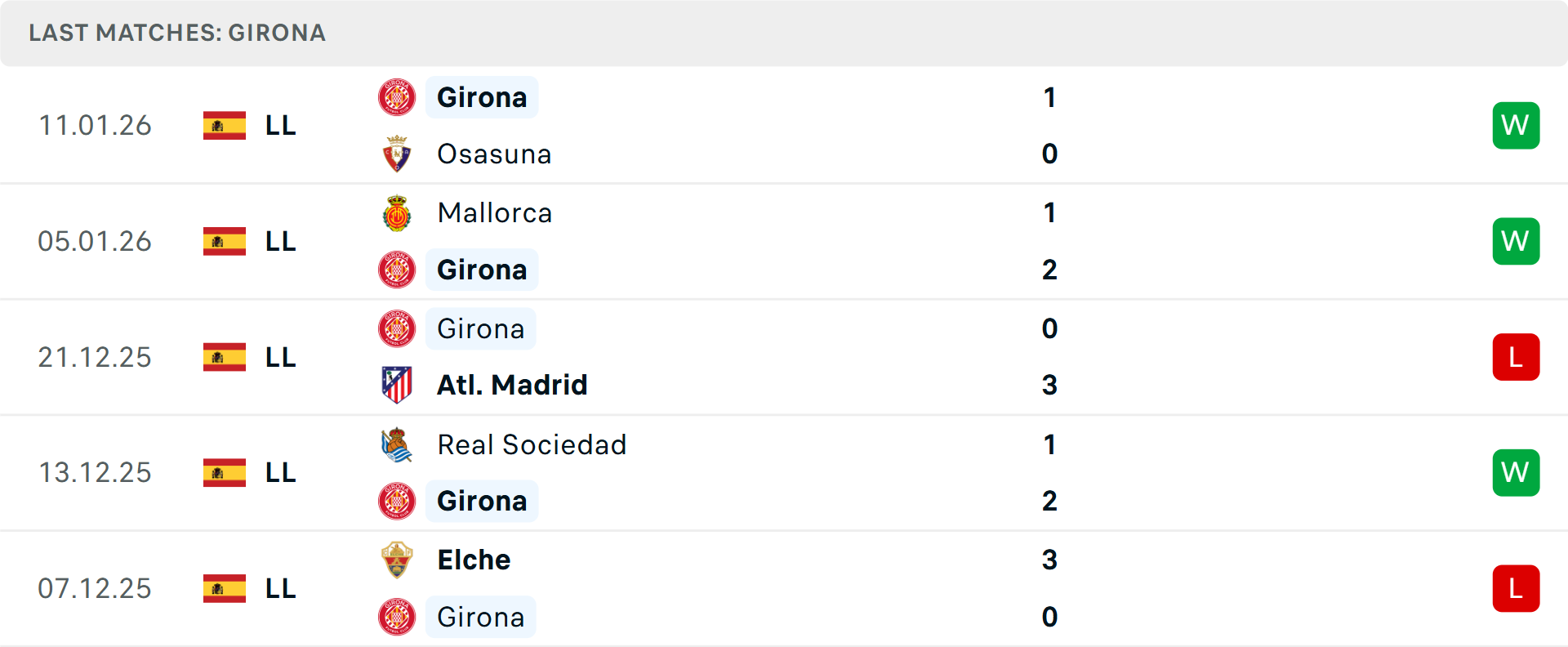Click the L result badge for Atl. Madrid match
Screen dimensions: 1568x647
pyautogui.click(x=1516, y=357)
